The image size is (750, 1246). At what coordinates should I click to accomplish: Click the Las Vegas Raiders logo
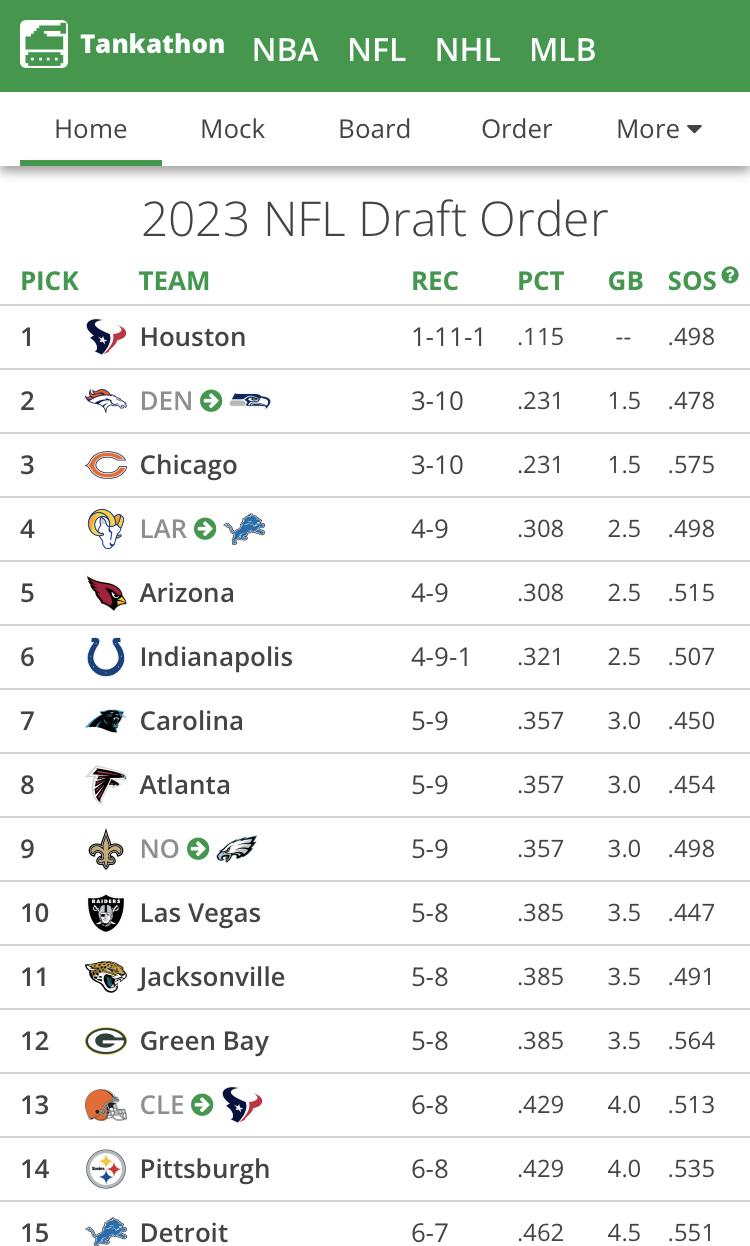(x=106, y=913)
